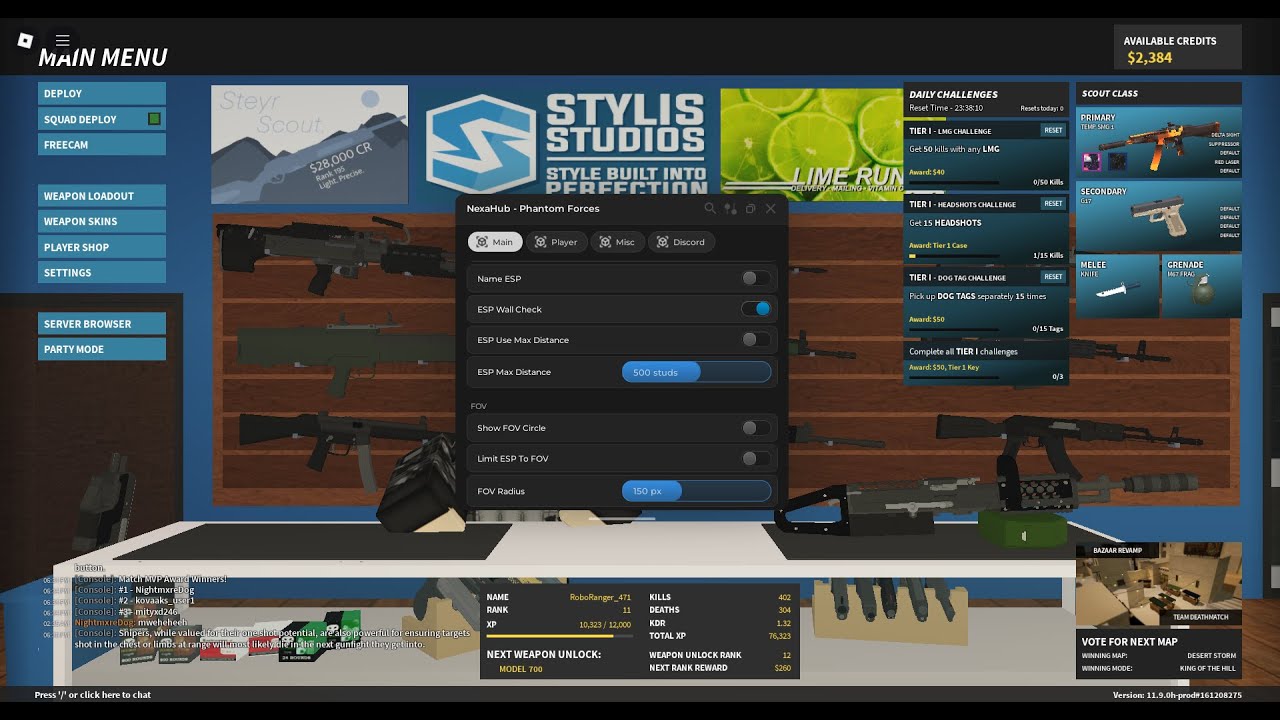Click the Party Mode button
Image resolution: width=1280 pixels, height=720 pixels.
102,350
